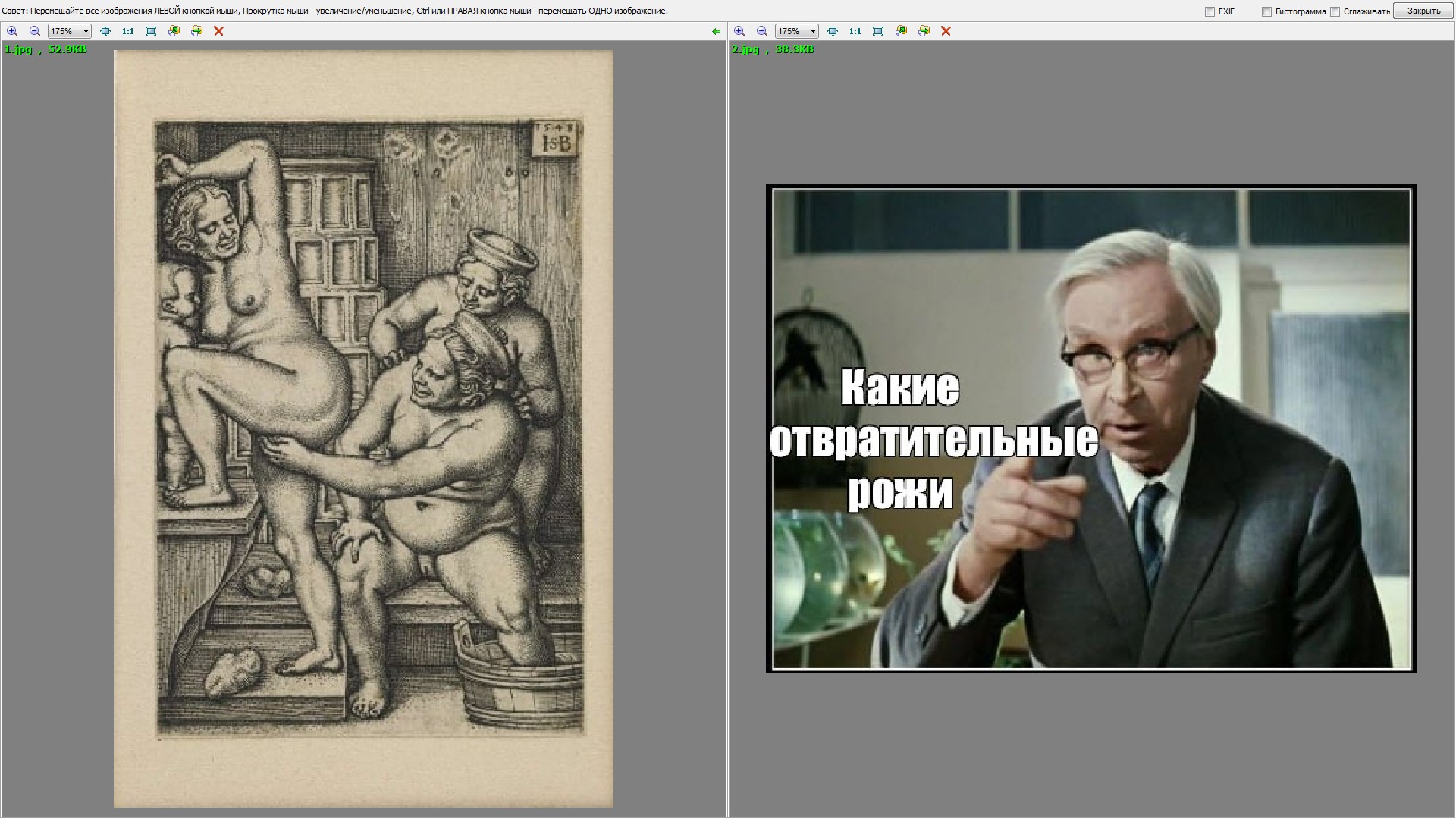Click the right meme image 2.jpg

click(1090, 428)
